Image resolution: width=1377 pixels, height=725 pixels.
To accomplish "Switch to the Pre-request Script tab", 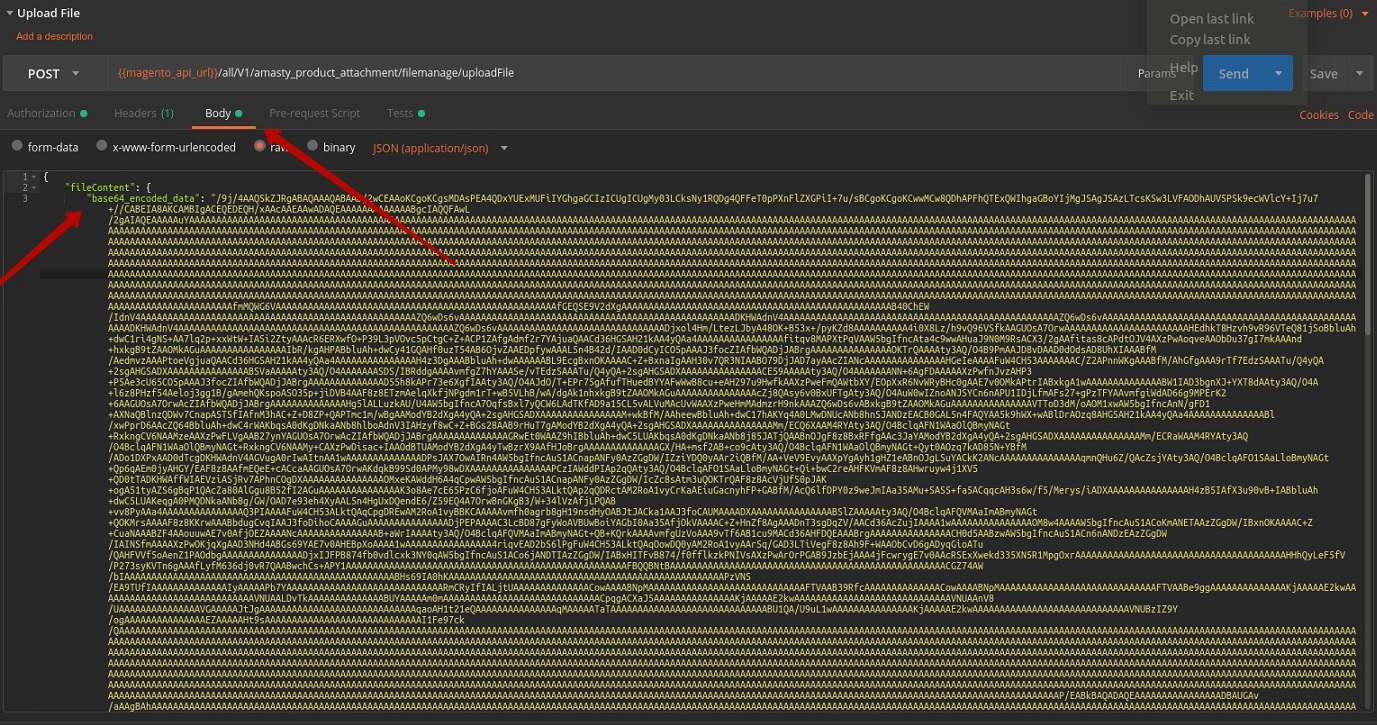I will coord(314,113).
